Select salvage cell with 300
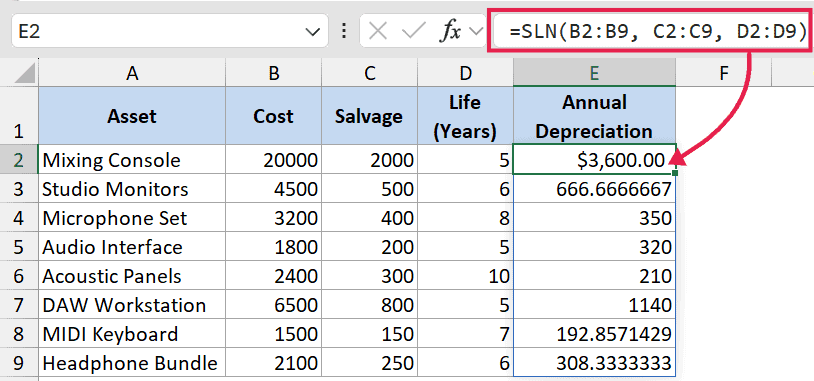Screen dimensions: 814x381 [369, 275]
